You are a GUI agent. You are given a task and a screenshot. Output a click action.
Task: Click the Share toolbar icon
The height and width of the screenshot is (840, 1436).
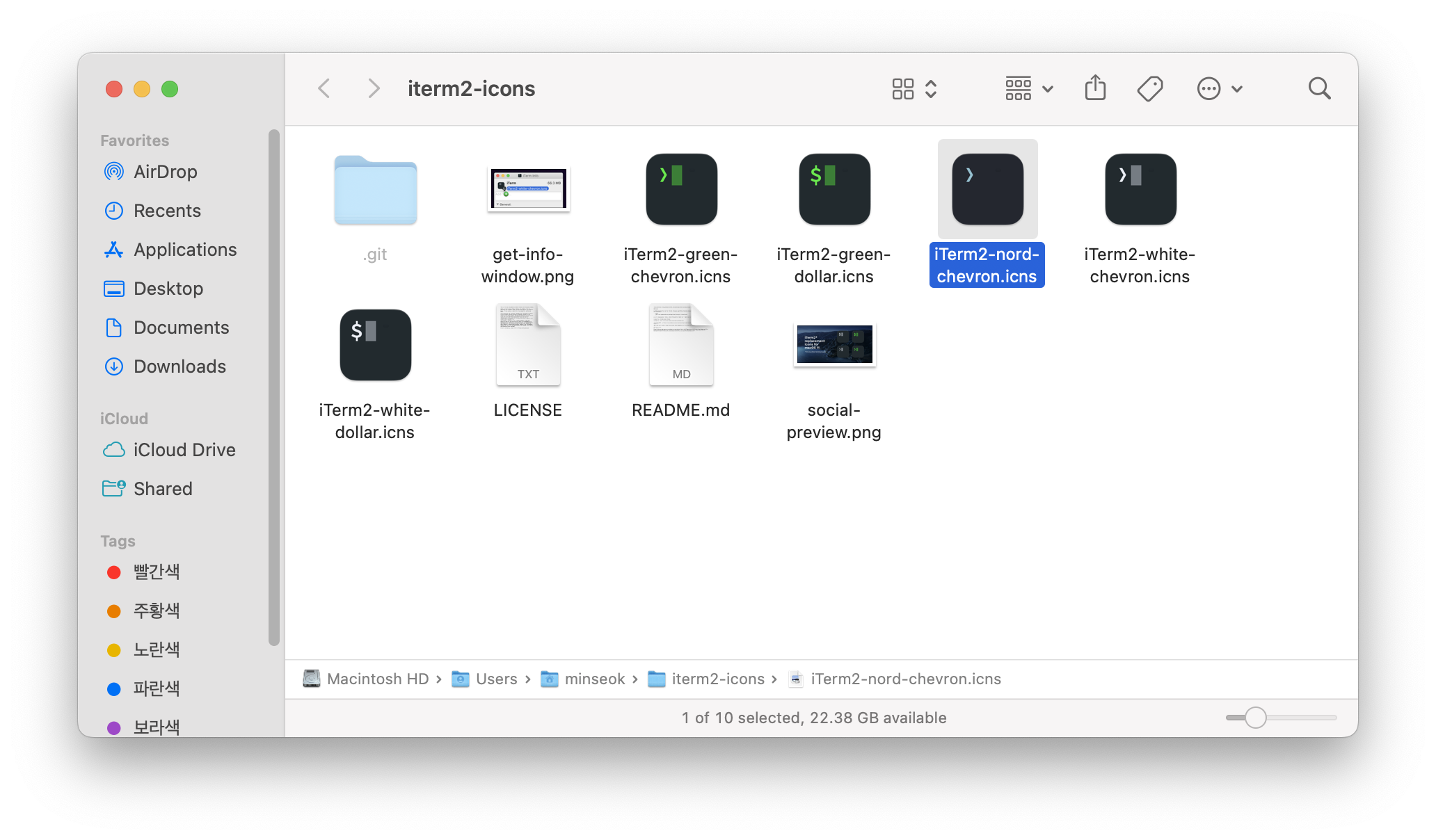(1095, 88)
